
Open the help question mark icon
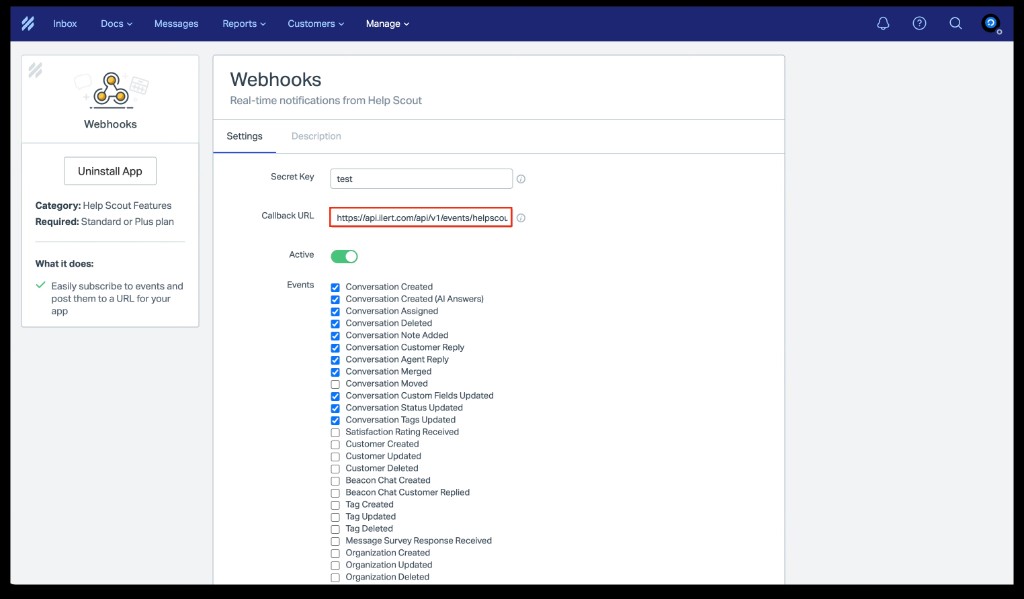919,23
